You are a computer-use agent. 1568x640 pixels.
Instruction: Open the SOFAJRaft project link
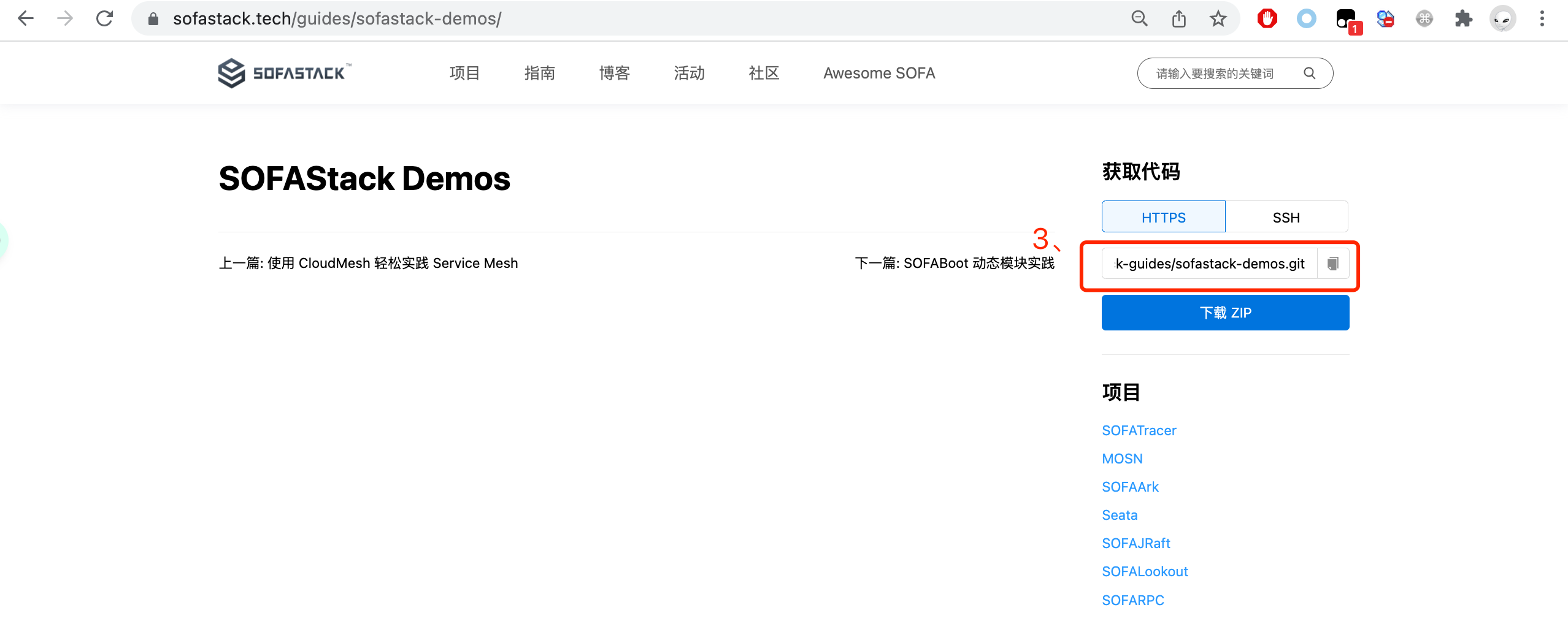1136,543
